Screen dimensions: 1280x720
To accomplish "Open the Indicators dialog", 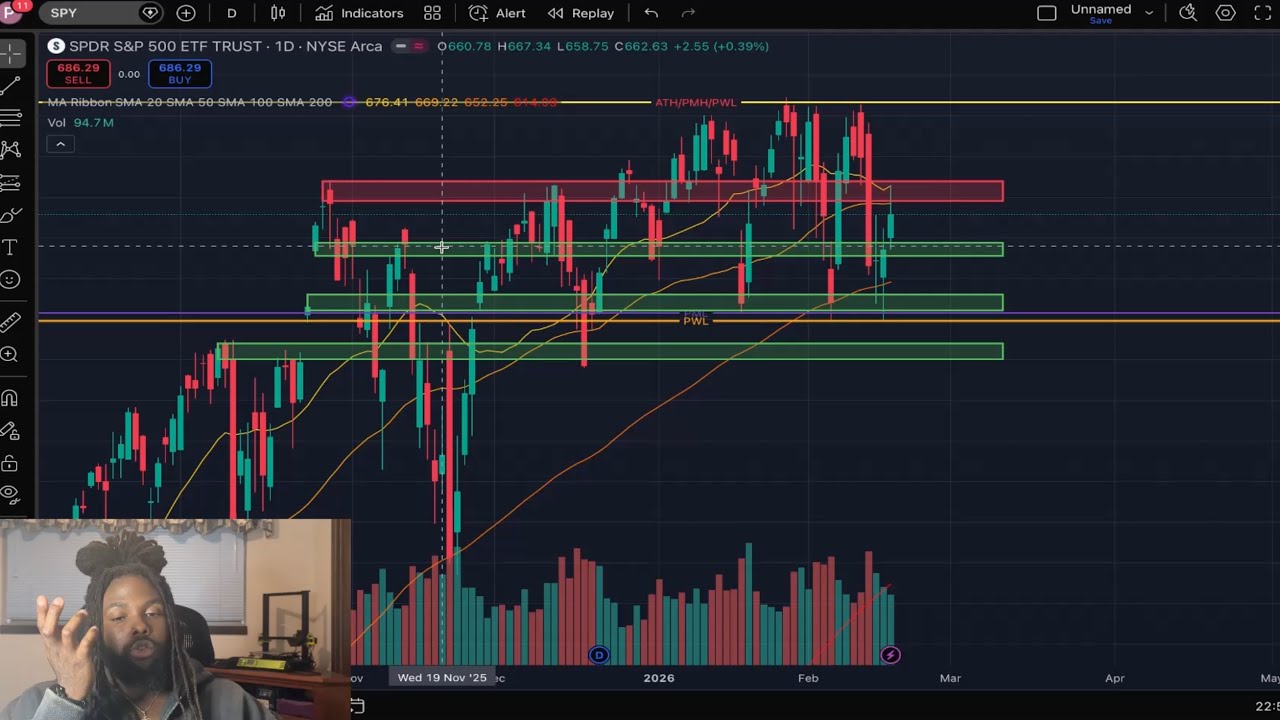I will 359,13.
